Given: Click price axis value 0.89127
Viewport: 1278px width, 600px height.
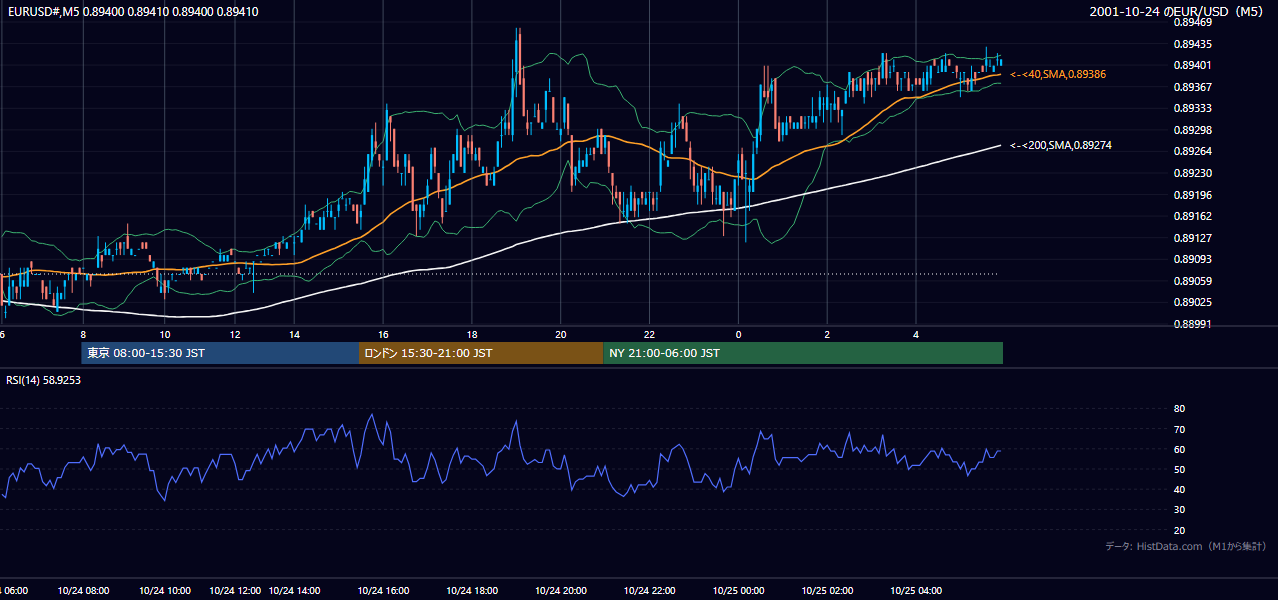Looking at the screenshot, I should click(1195, 238).
